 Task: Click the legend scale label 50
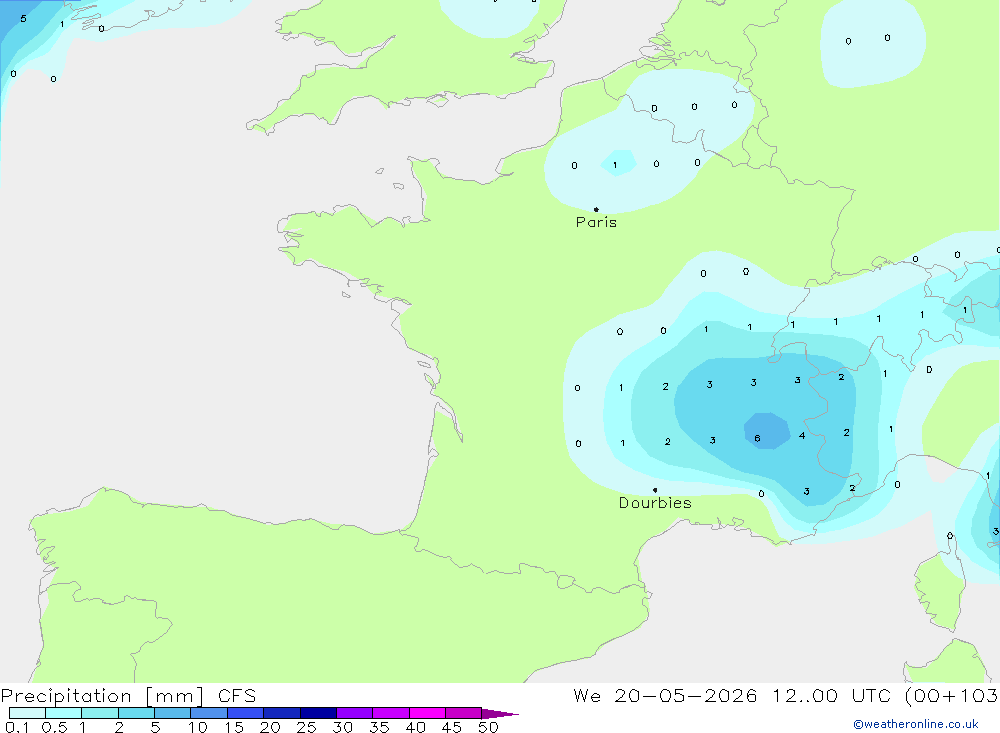point(488,727)
